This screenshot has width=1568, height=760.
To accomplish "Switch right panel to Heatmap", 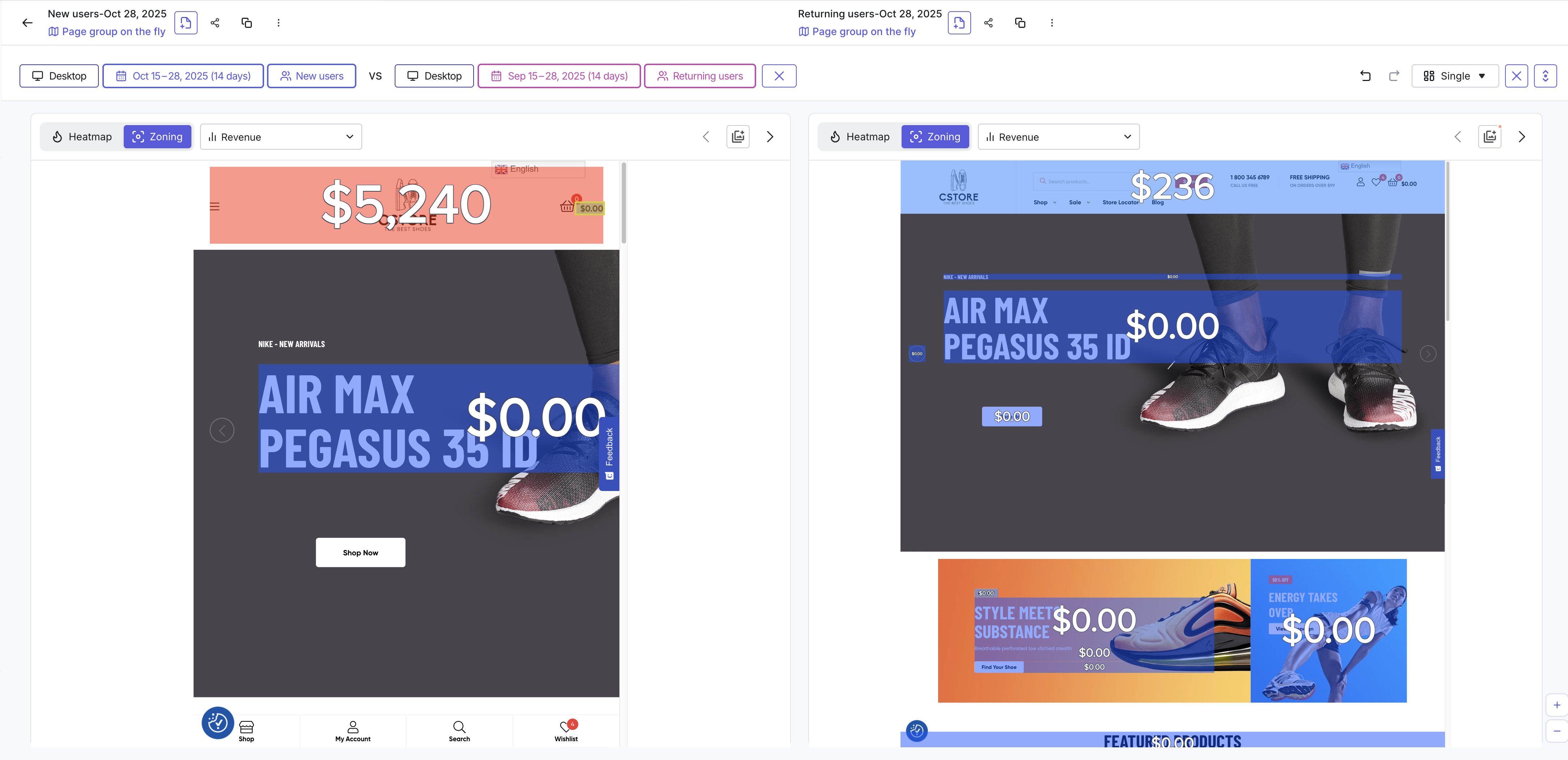I will [x=860, y=137].
